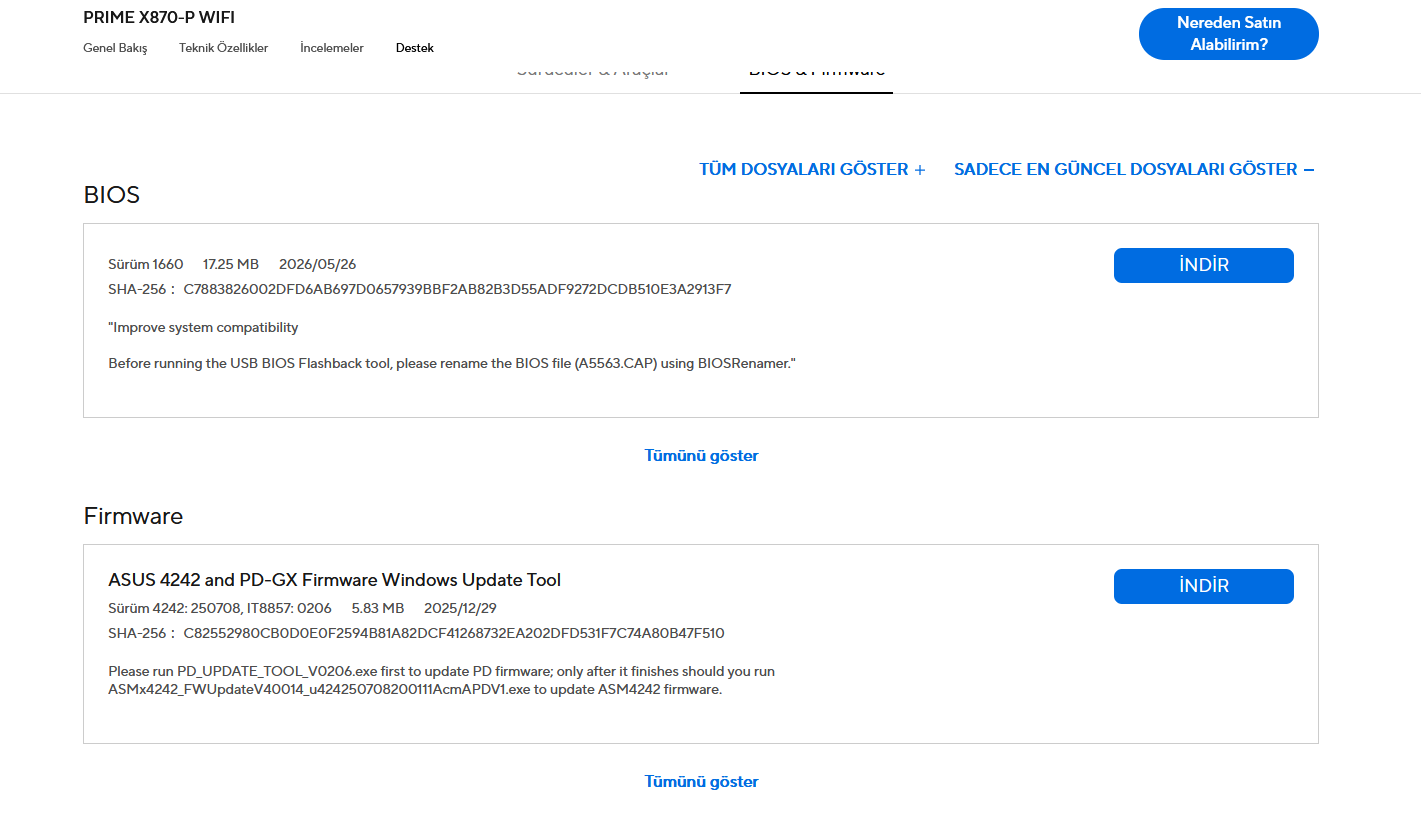Image resolution: width=1421 pixels, height=820 pixels.
Task: Click the USB BIOS Flashback rename instruction
Action: pos(452,363)
